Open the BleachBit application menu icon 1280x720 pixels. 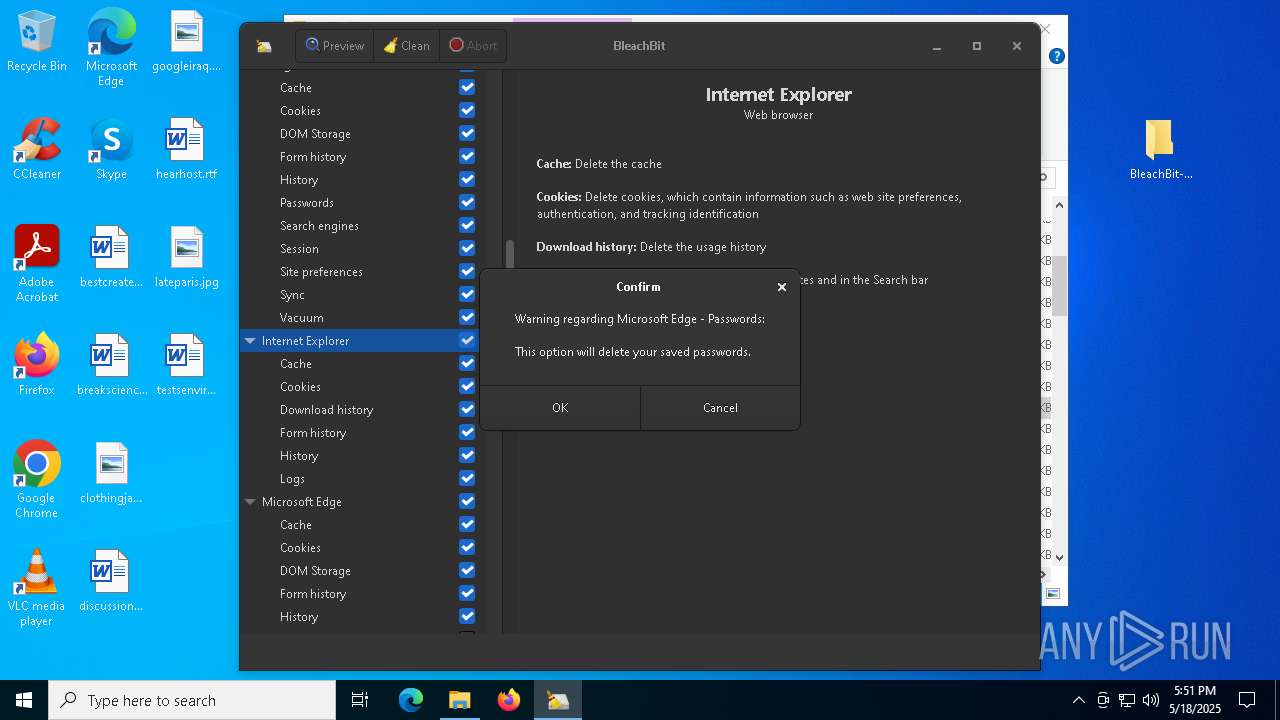(264, 46)
